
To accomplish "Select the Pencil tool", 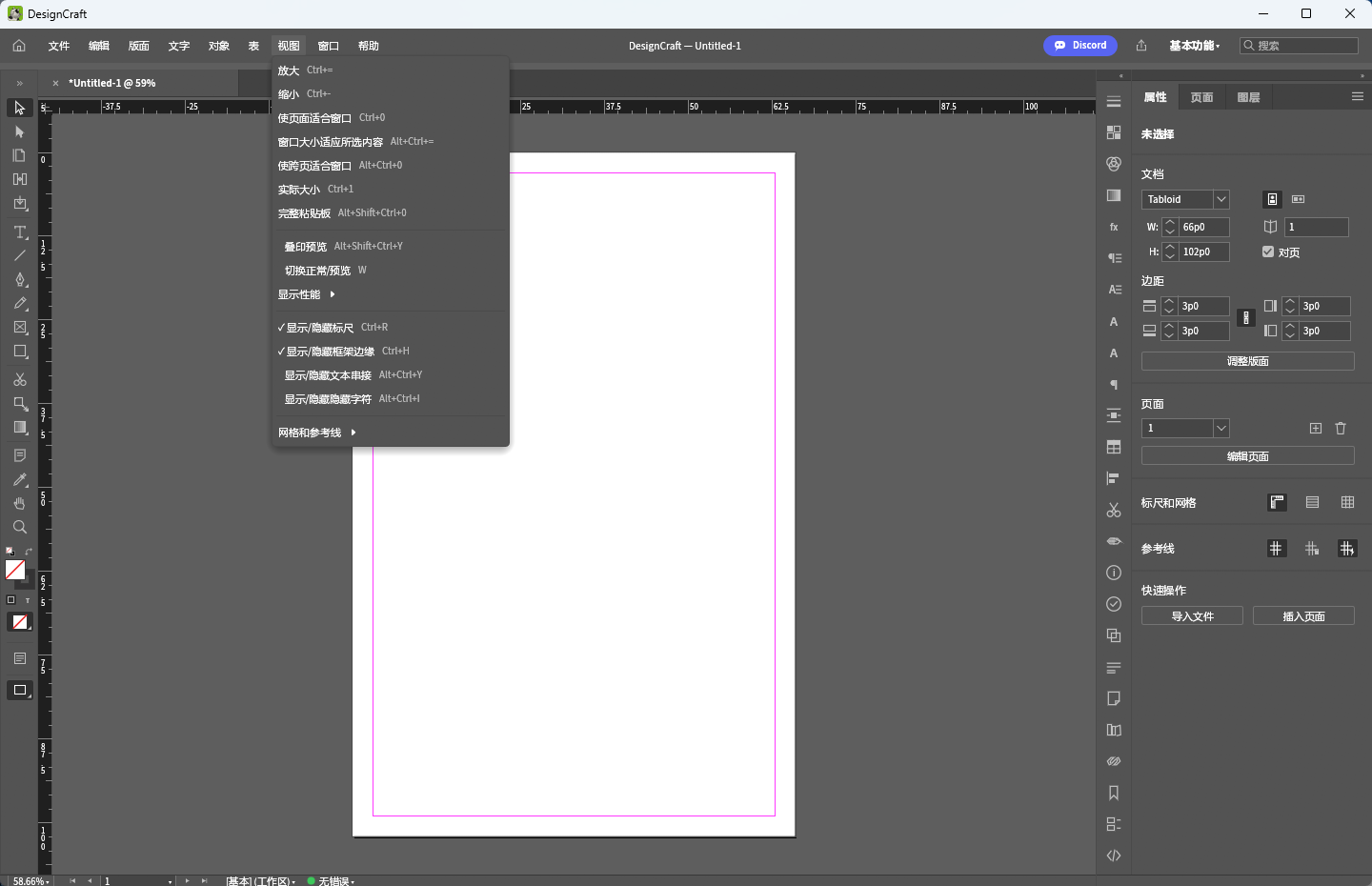I will [20, 303].
